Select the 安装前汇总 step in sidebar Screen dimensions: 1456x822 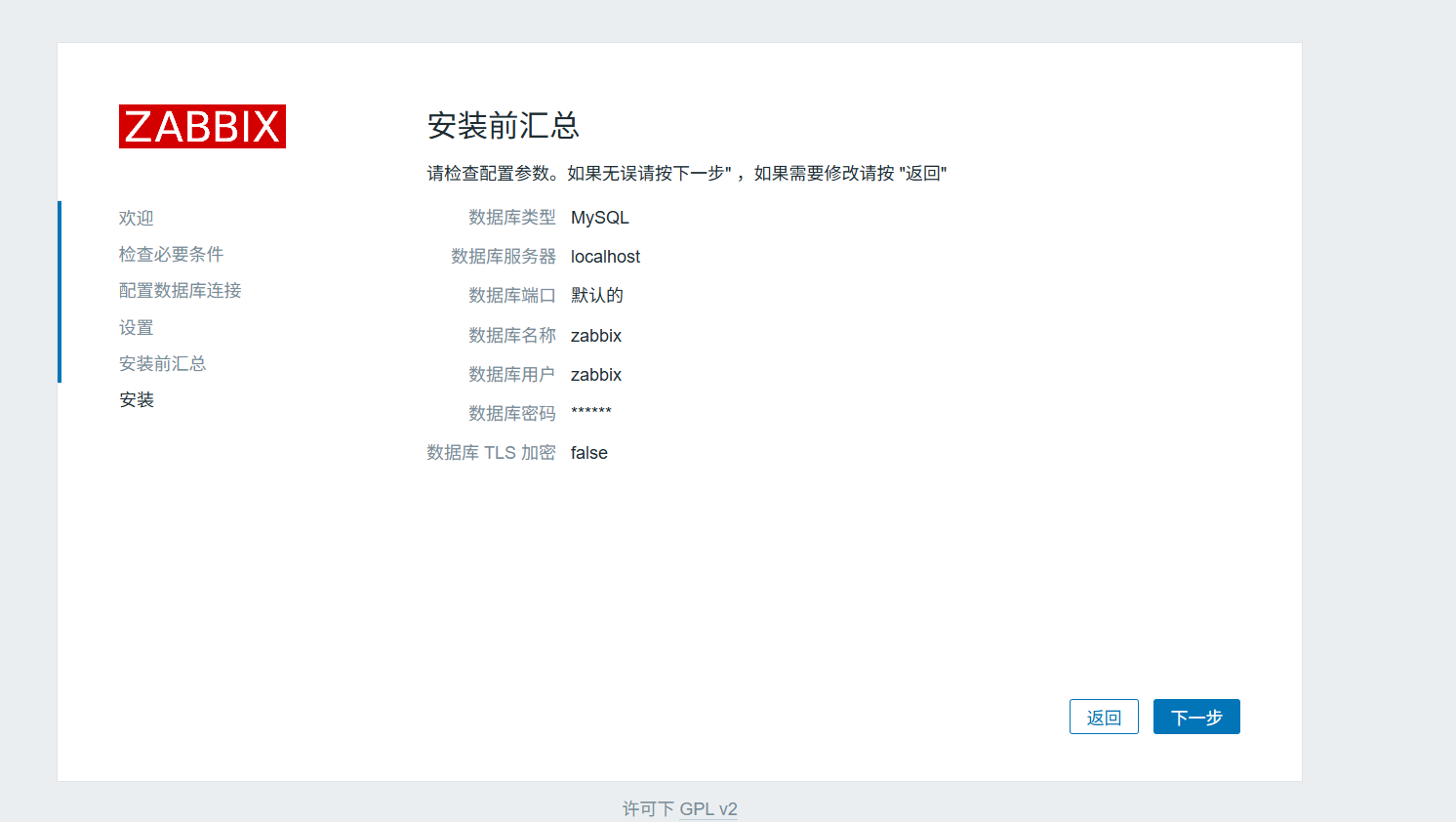[162, 363]
